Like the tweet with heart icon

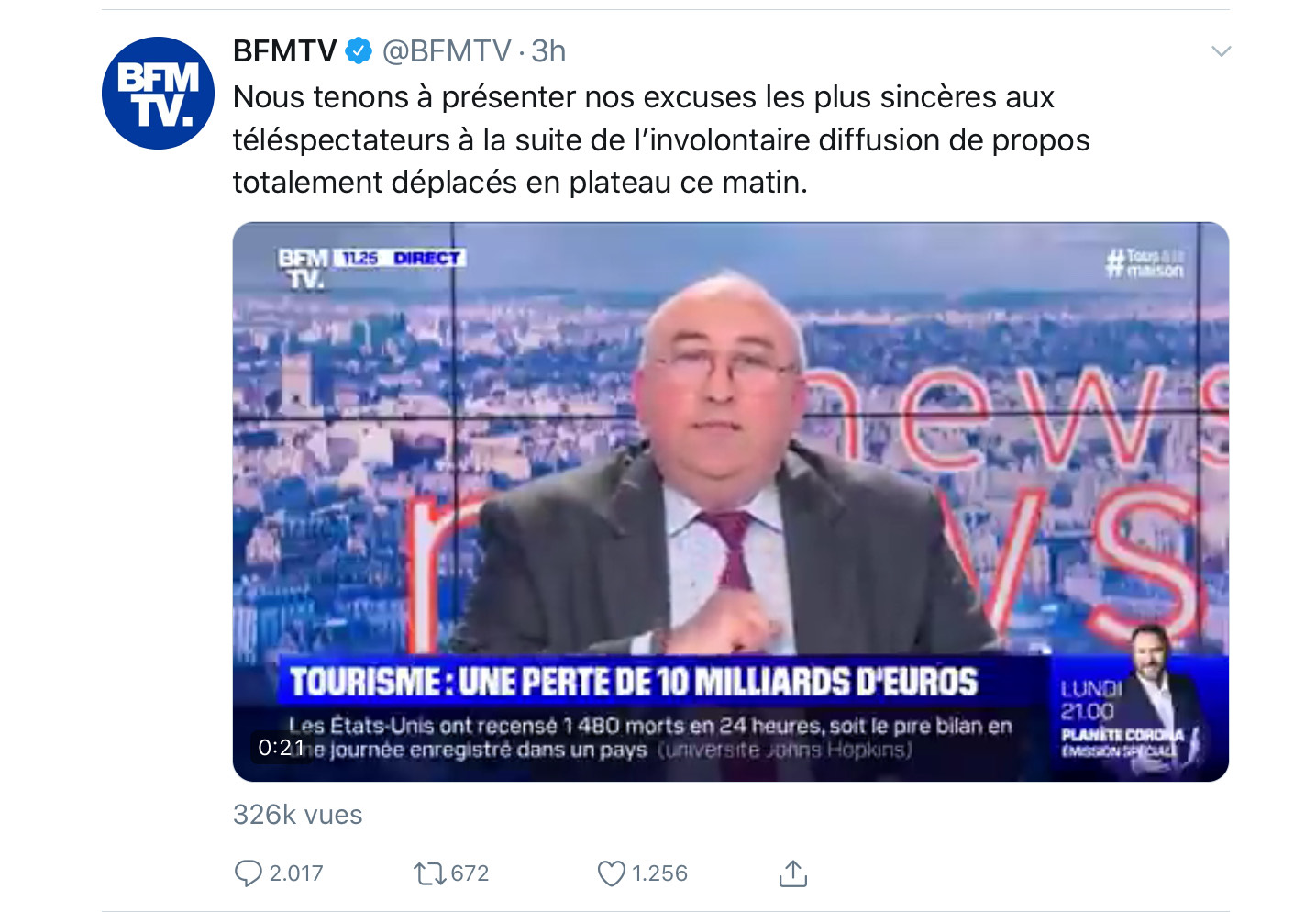(x=611, y=873)
